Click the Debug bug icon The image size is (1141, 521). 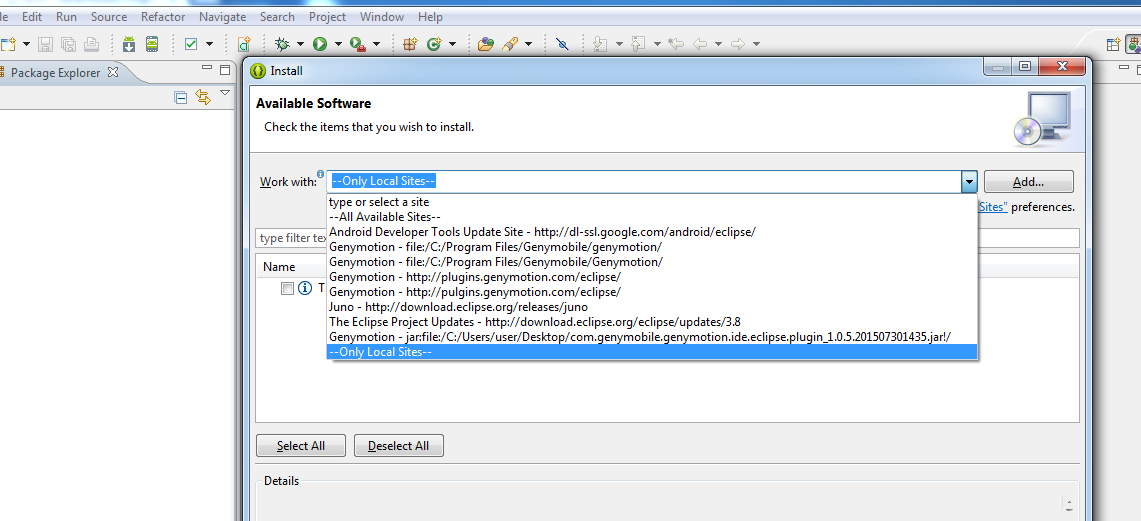[282, 44]
